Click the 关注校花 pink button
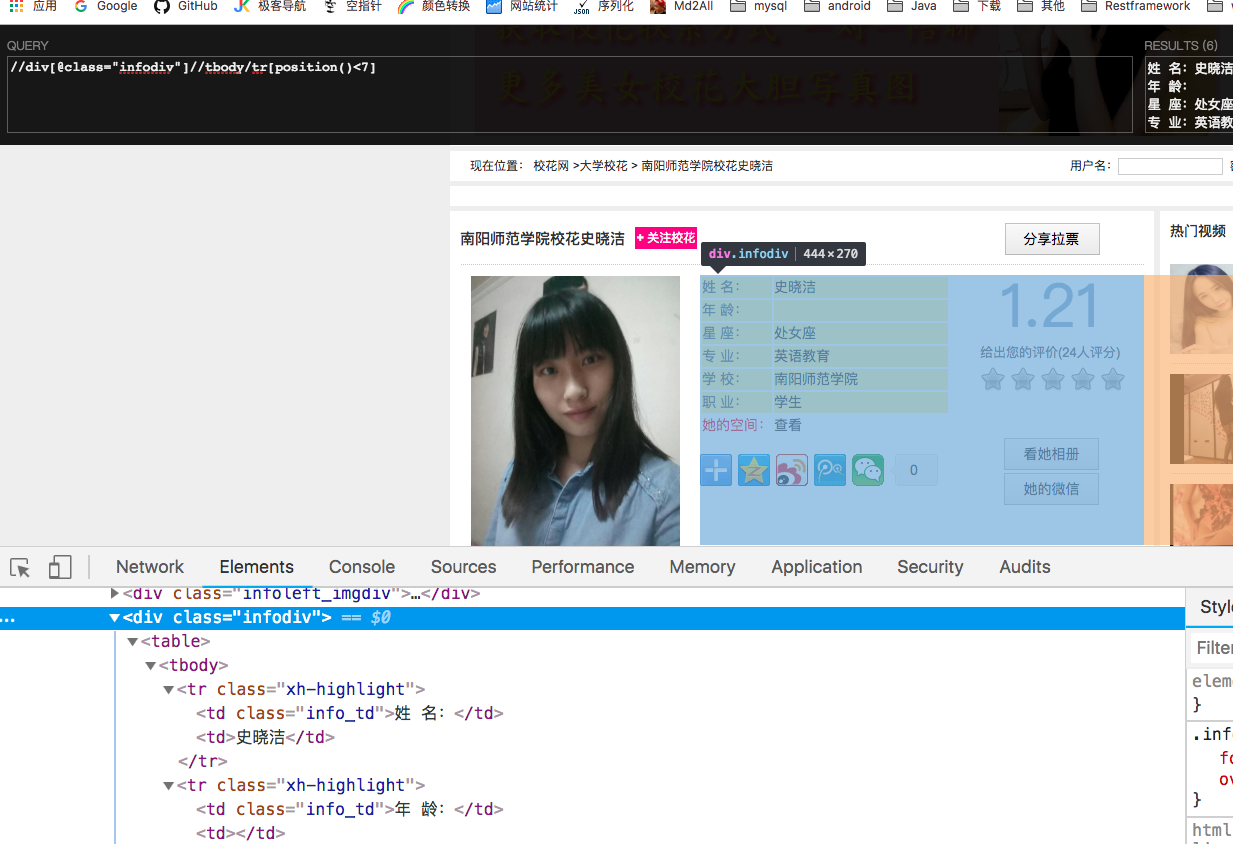Viewport: 1233px width, 844px height. [x=666, y=238]
